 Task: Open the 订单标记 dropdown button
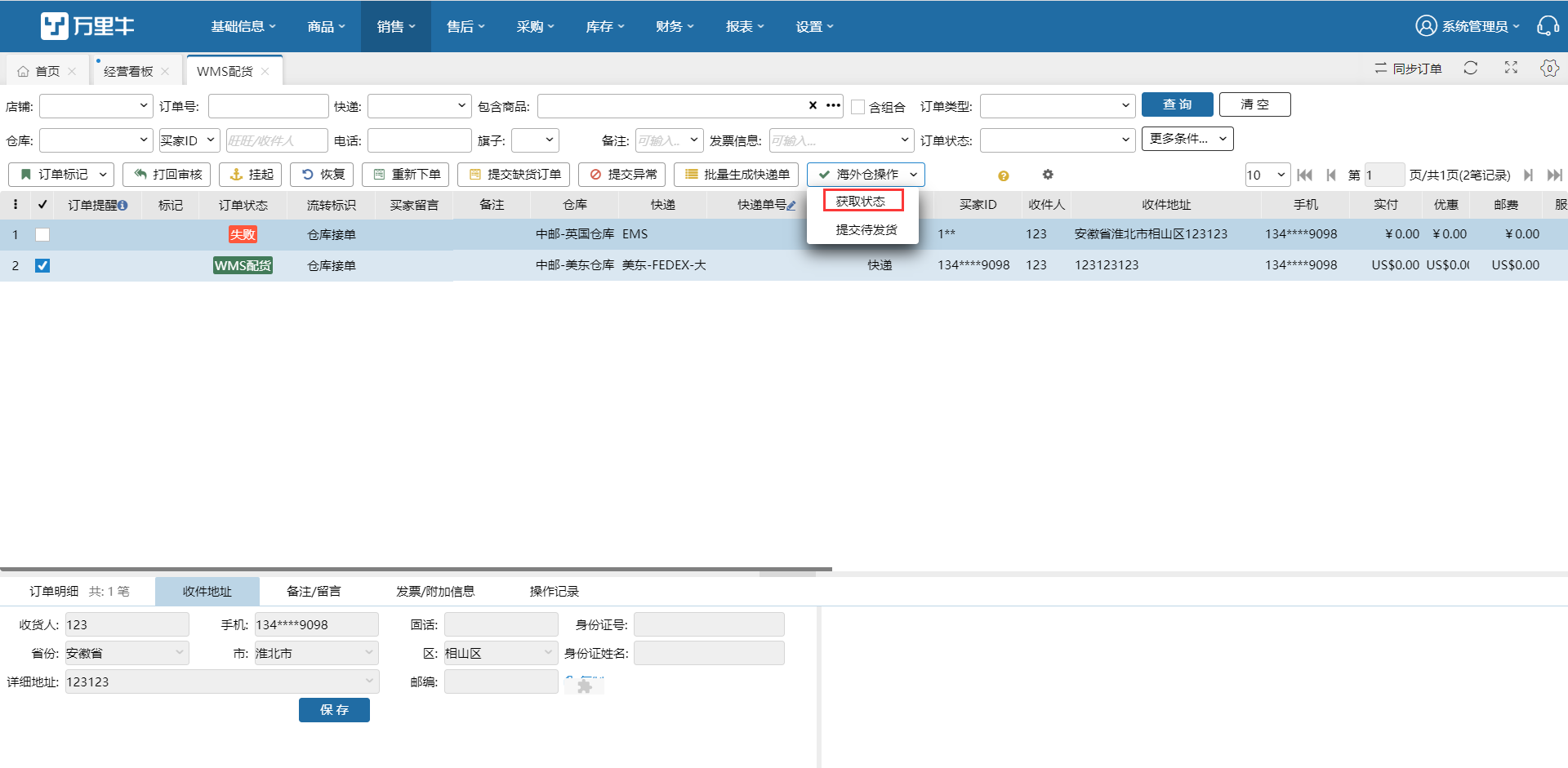click(61, 175)
